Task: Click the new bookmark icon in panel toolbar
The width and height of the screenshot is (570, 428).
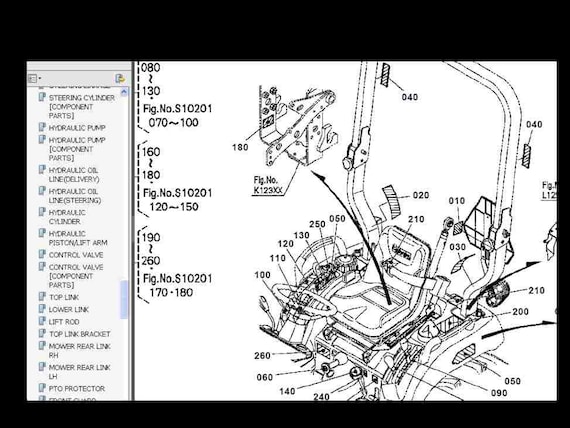Action: 120,78
